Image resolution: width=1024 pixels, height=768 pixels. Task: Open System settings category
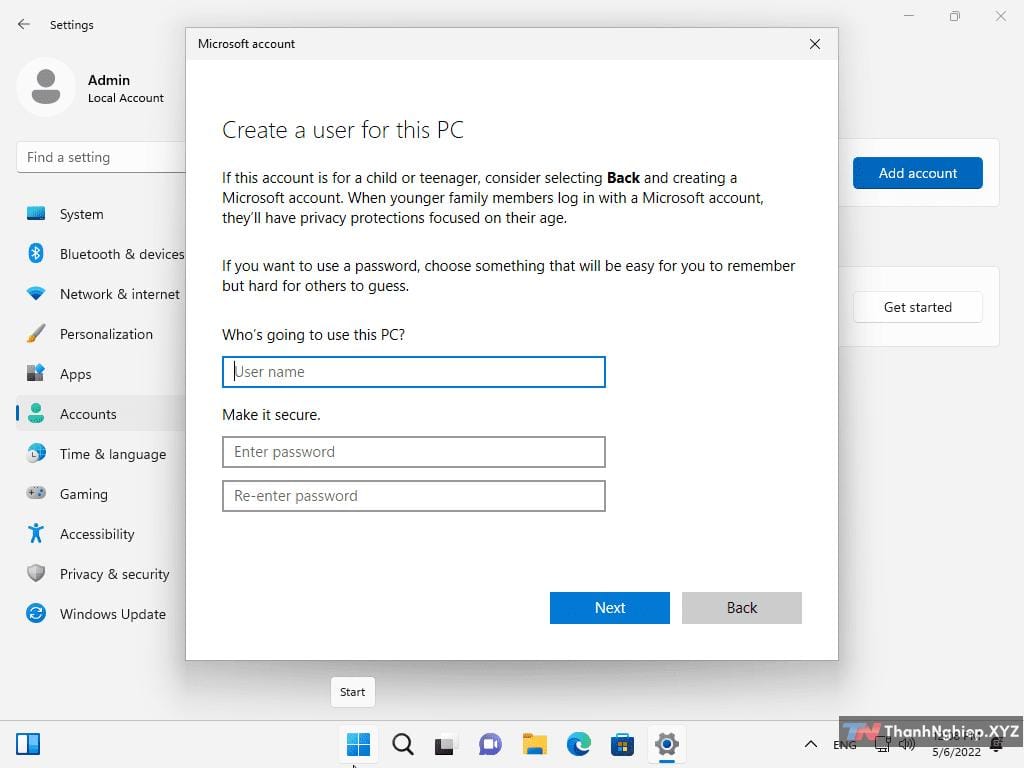tap(101, 214)
